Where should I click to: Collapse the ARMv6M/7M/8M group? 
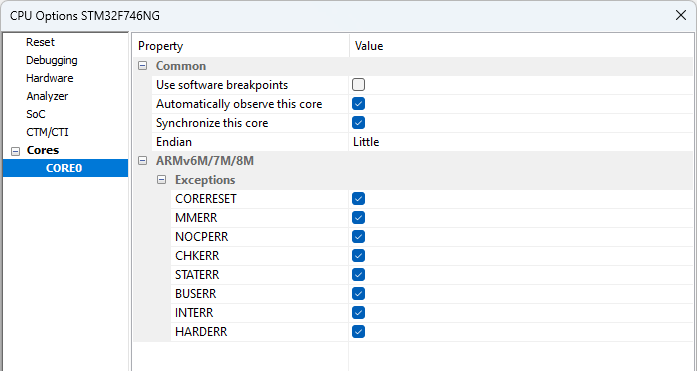coord(142,161)
